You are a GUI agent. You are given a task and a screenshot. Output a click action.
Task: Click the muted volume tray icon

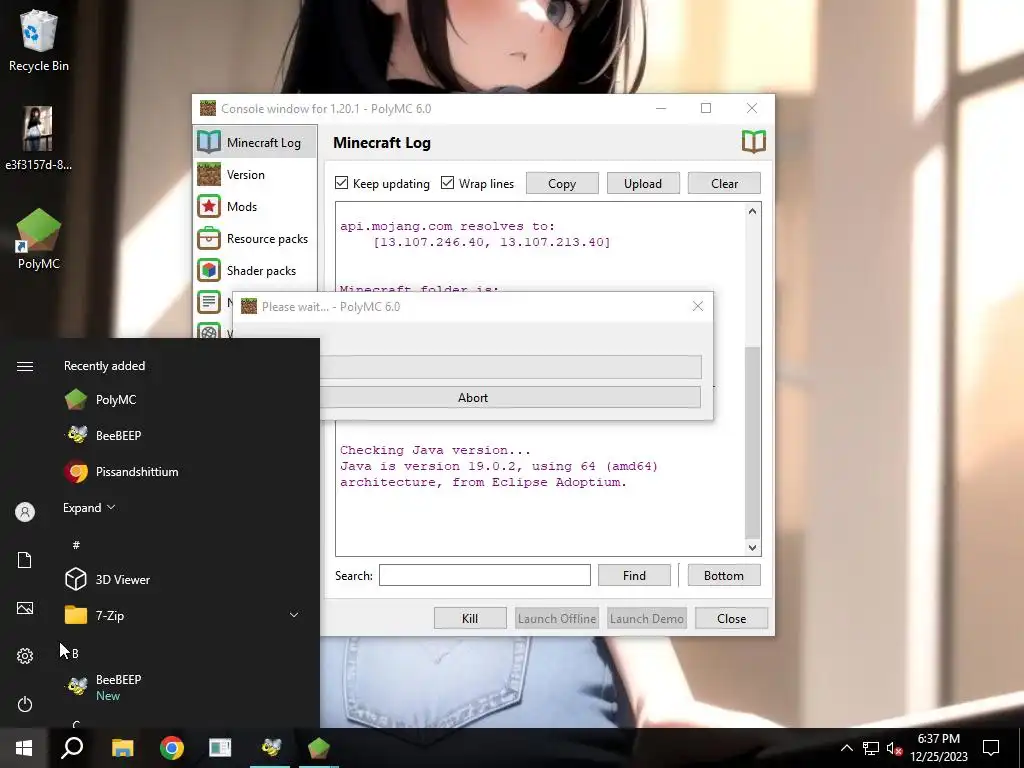coord(895,748)
